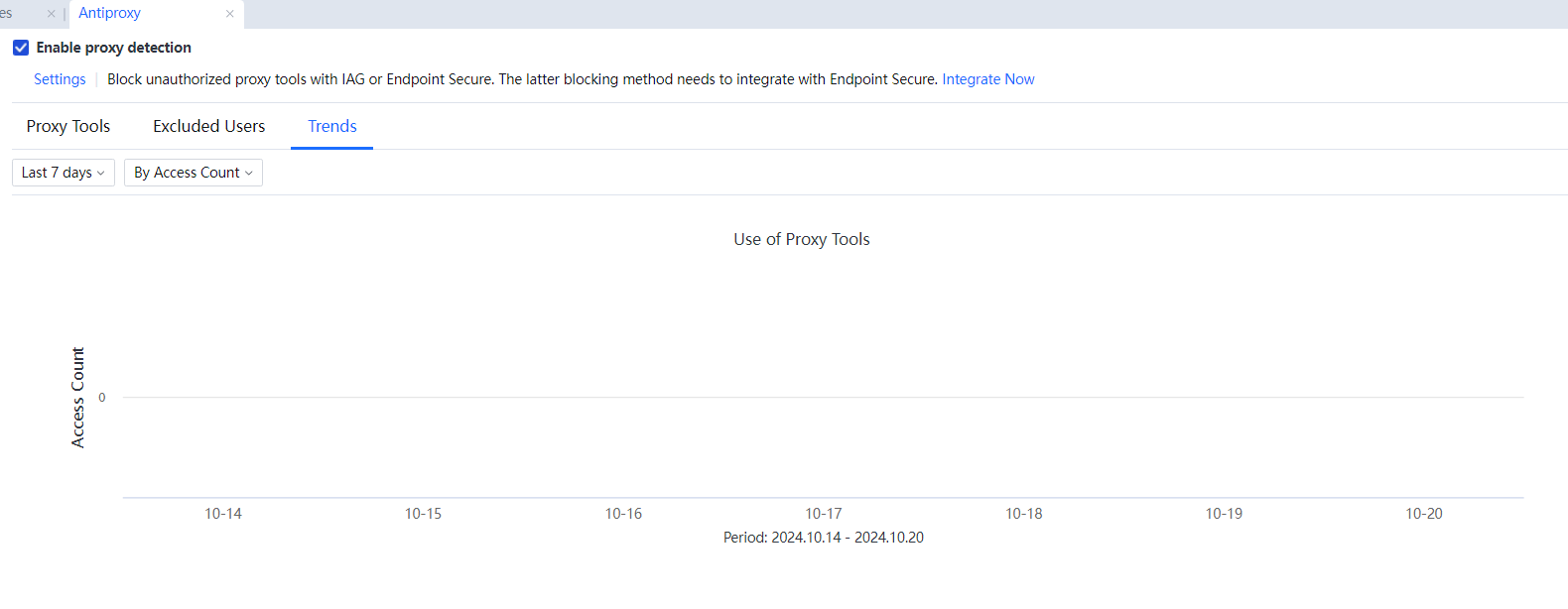The image size is (1568, 609).
Task: Select the 10-15 date axis label
Action: (423, 514)
